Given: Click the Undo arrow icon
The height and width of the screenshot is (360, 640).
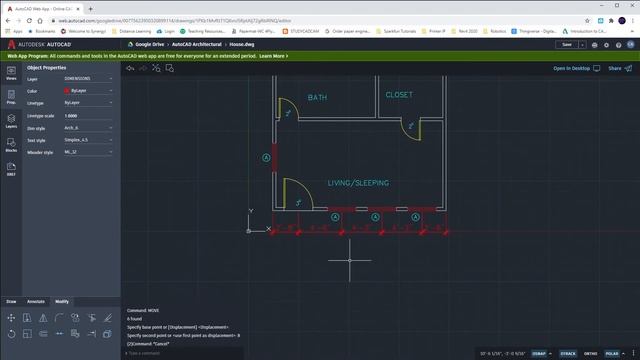Looking at the screenshot, I should [130, 68].
